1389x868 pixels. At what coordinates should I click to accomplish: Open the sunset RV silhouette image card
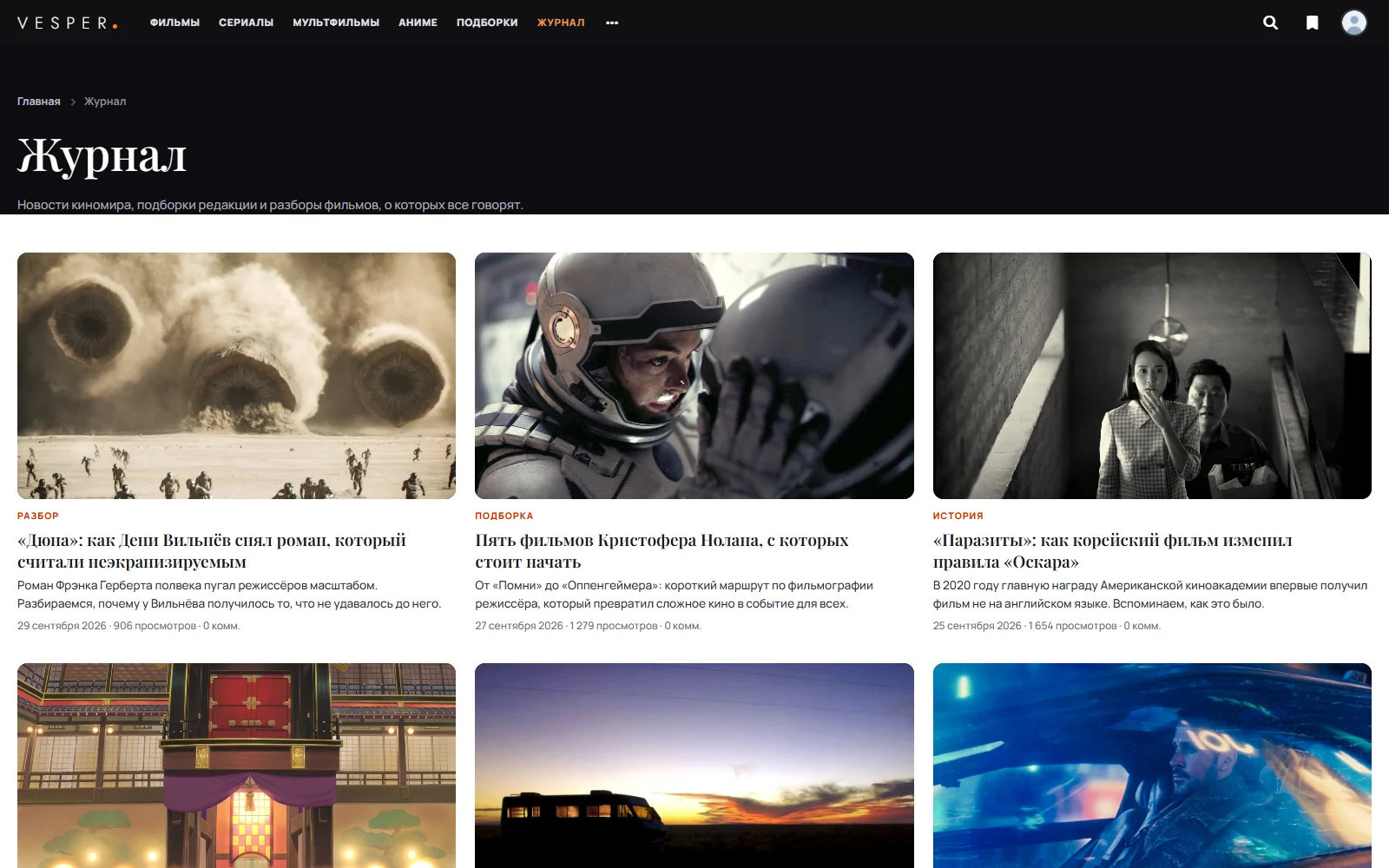click(694, 766)
